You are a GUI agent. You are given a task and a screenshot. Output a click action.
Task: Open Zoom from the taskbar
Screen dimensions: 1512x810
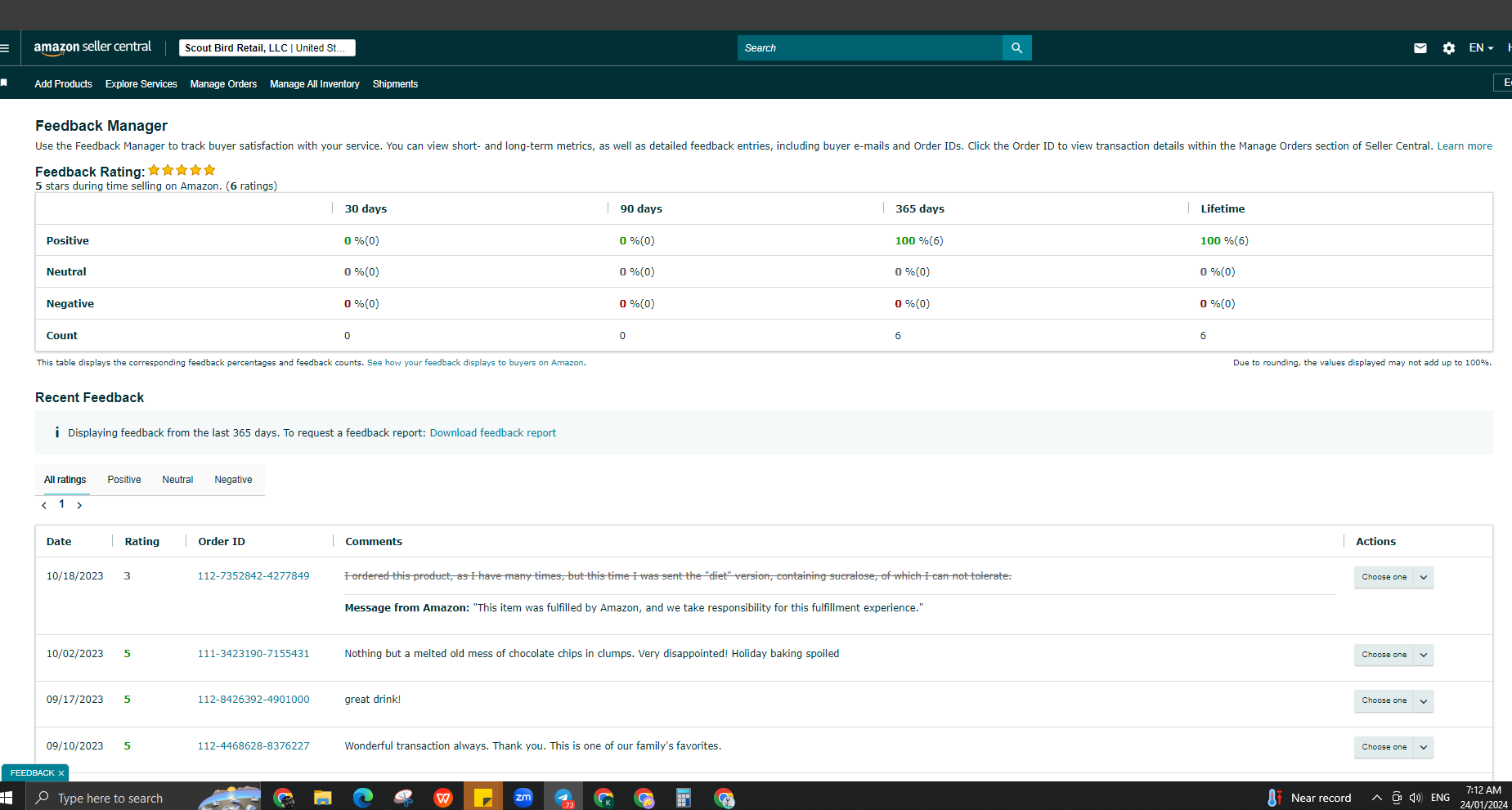pos(523,798)
